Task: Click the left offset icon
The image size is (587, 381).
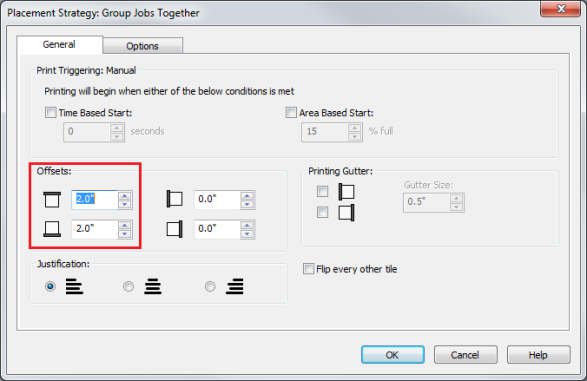Action: pos(174,199)
